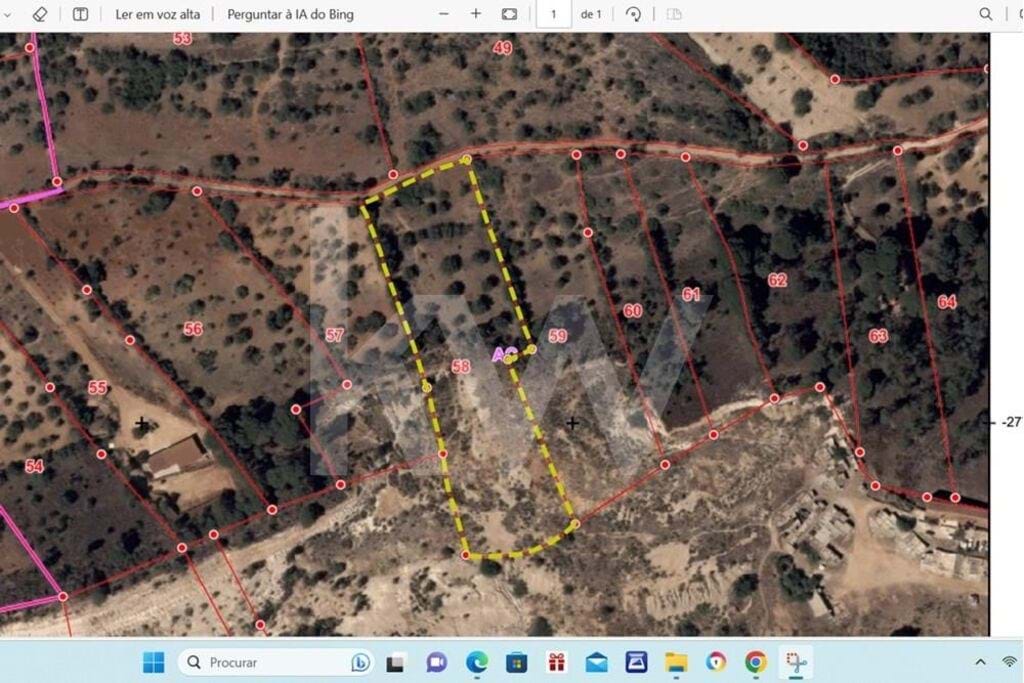1024x683 pixels.
Task: Open the Mail app from the taskbar
Action: 596,662
